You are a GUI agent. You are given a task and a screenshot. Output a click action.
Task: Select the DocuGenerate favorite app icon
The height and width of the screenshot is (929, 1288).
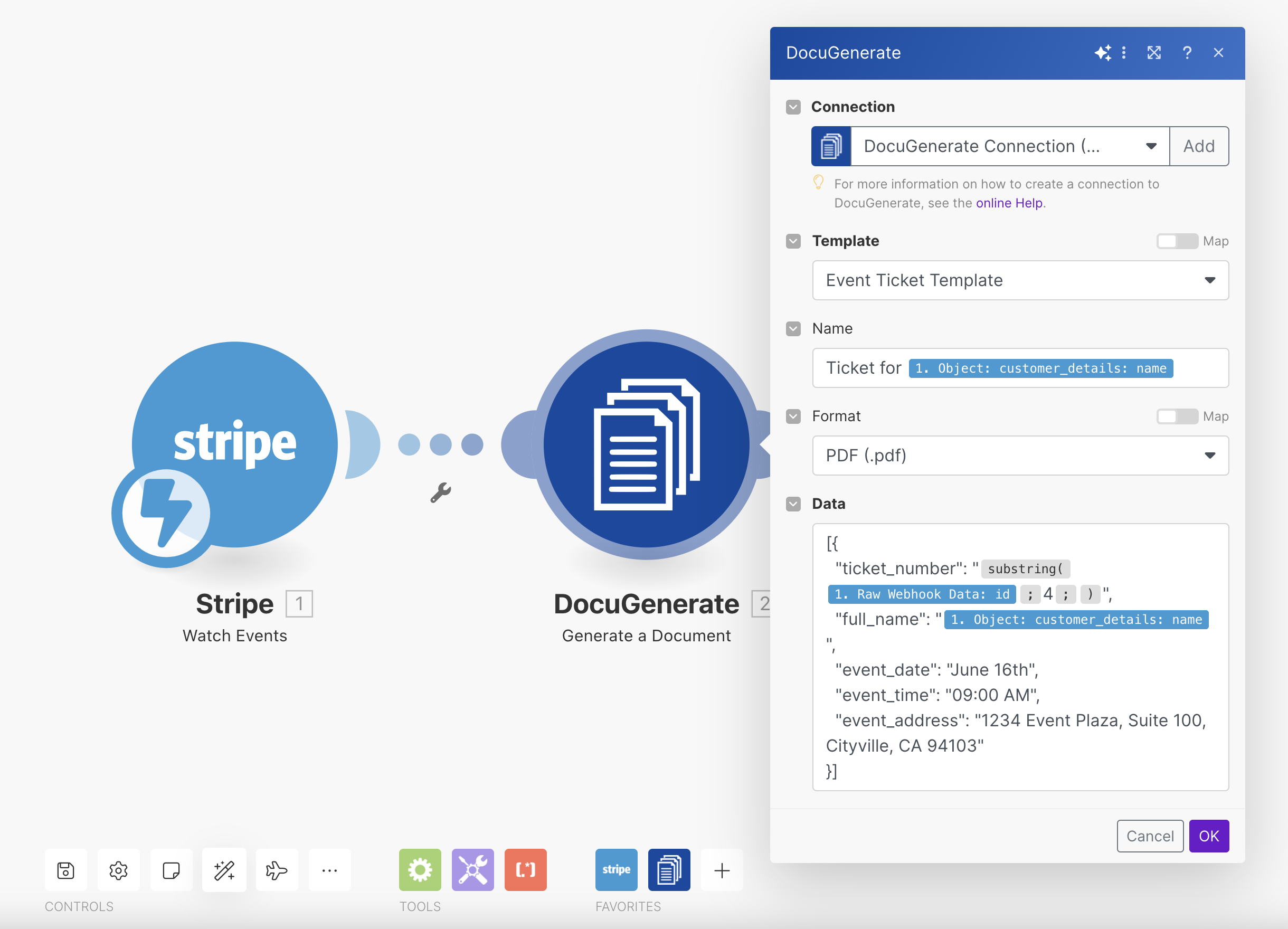669,870
